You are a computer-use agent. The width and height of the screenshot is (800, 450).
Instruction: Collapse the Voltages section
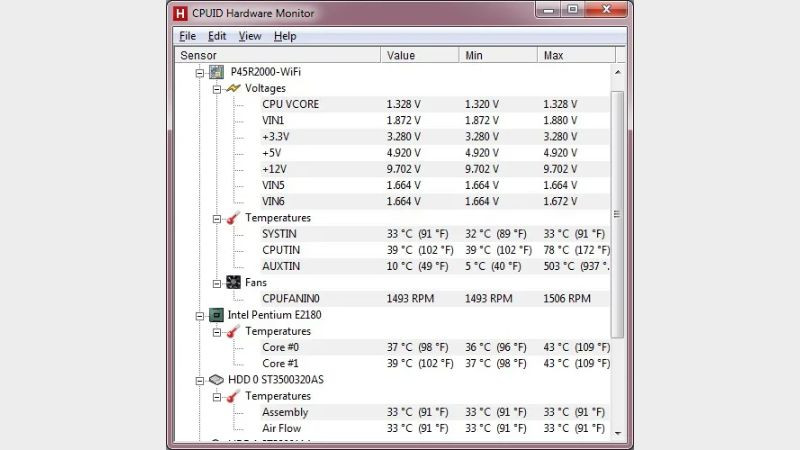coord(217,89)
